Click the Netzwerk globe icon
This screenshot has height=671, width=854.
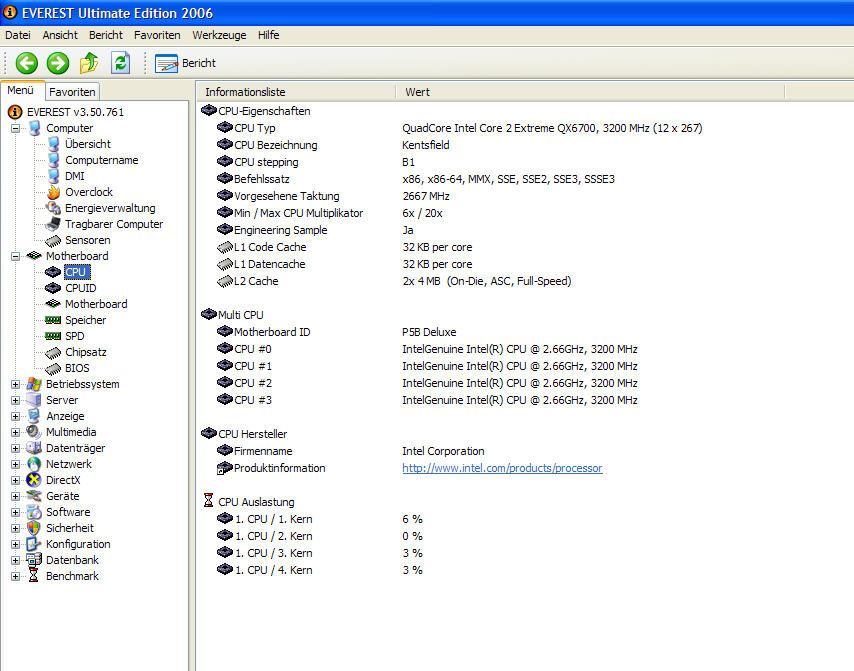pos(34,465)
